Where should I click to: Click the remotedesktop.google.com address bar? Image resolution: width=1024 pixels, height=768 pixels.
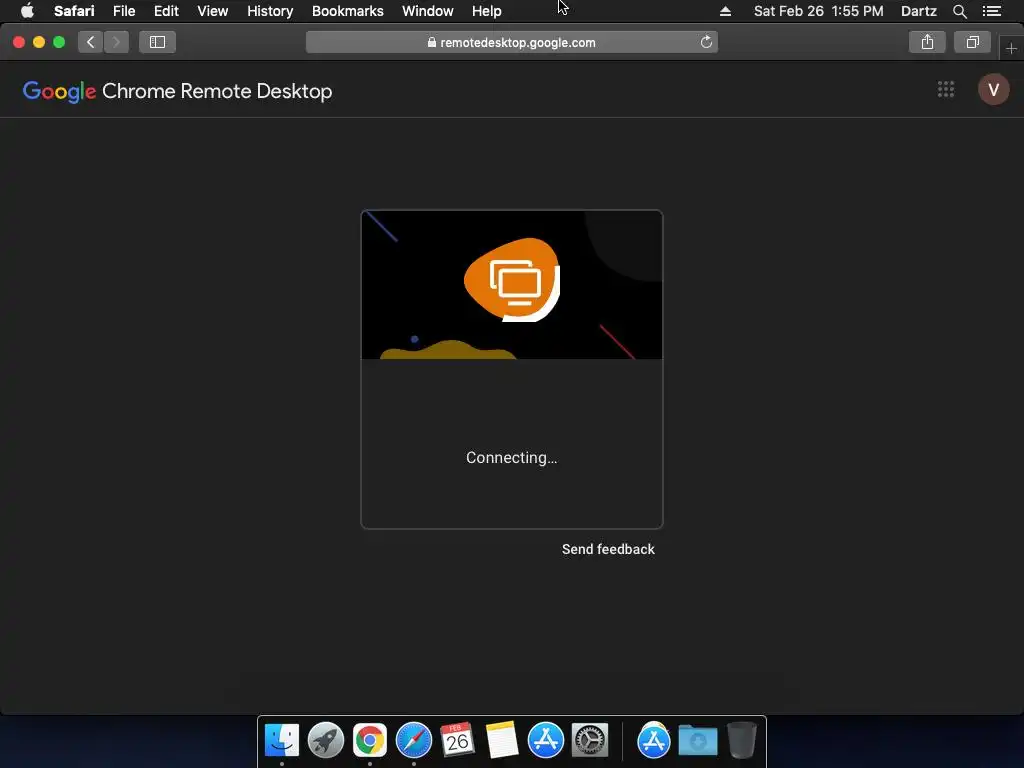click(511, 42)
